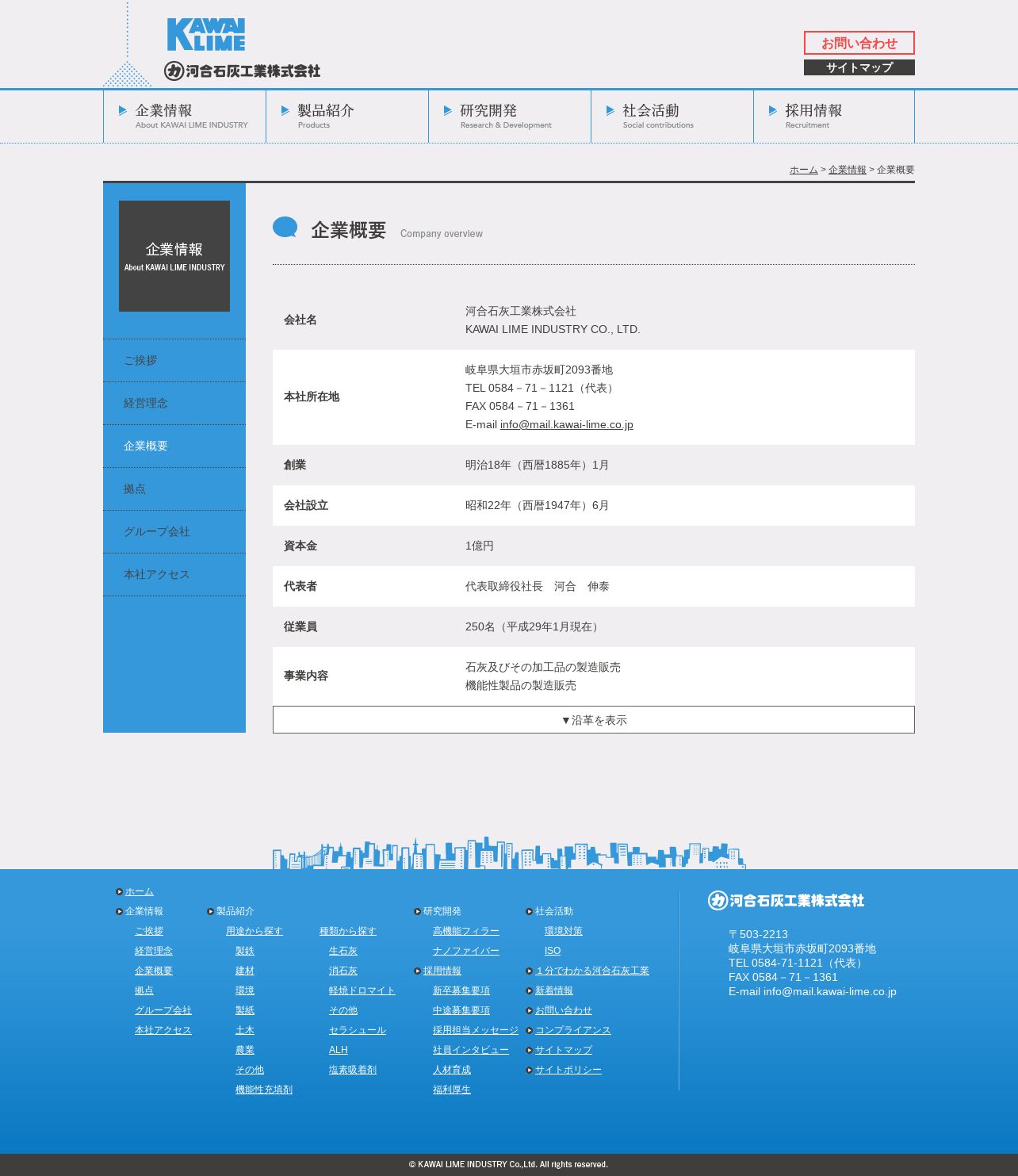Click footer 新卒募集要項 link
The height and width of the screenshot is (1176, 1018).
461,990
